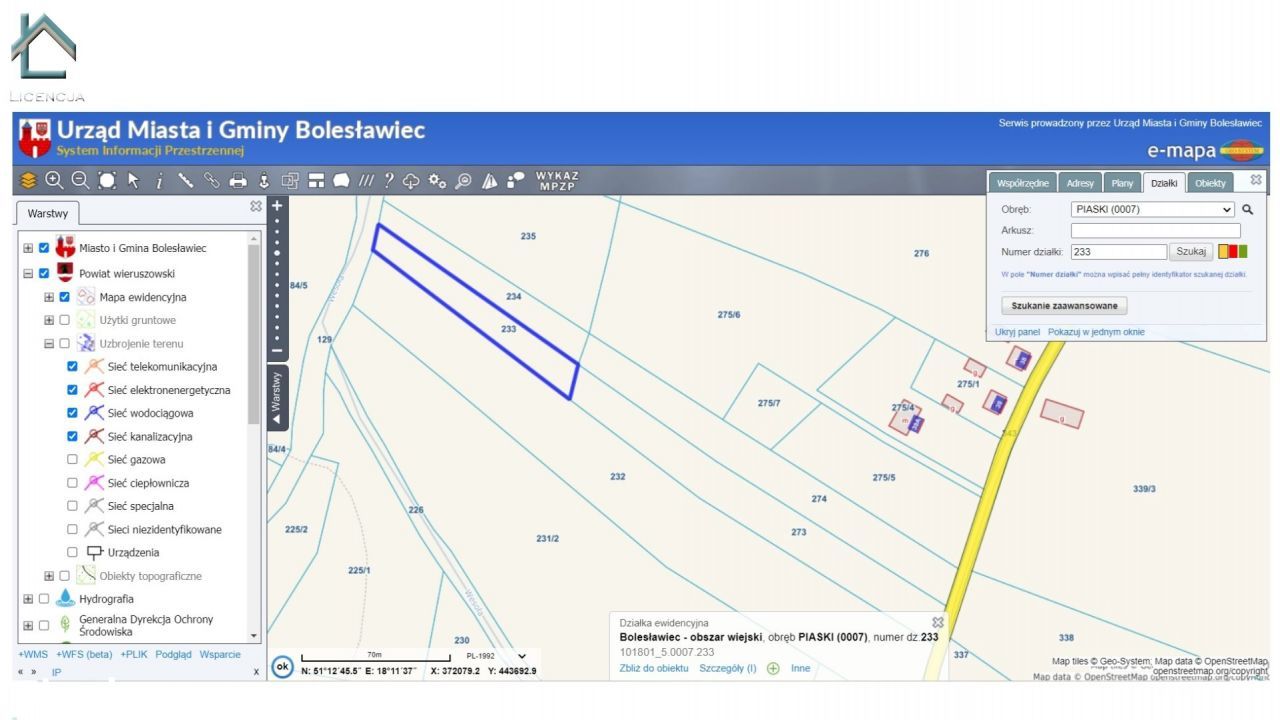This screenshot has width=1280, height=720.
Task: Click the person speech bubble icon
Action: click(x=516, y=181)
